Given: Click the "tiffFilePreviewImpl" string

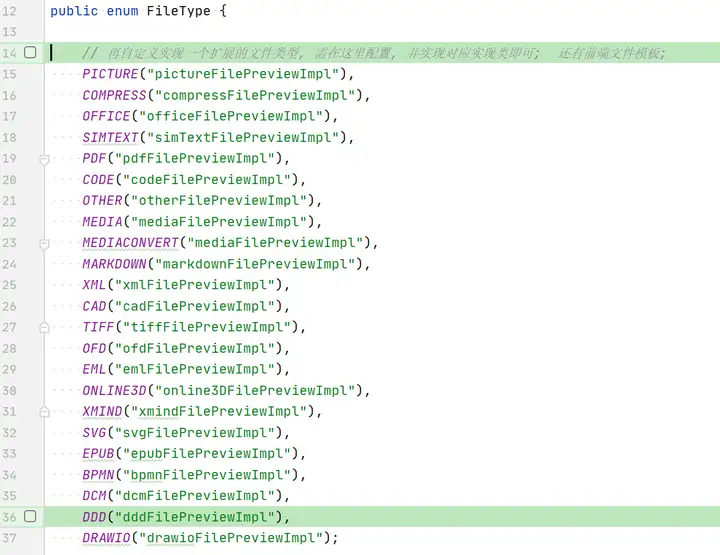Looking at the screenshot, I should [x=207, y=327].
